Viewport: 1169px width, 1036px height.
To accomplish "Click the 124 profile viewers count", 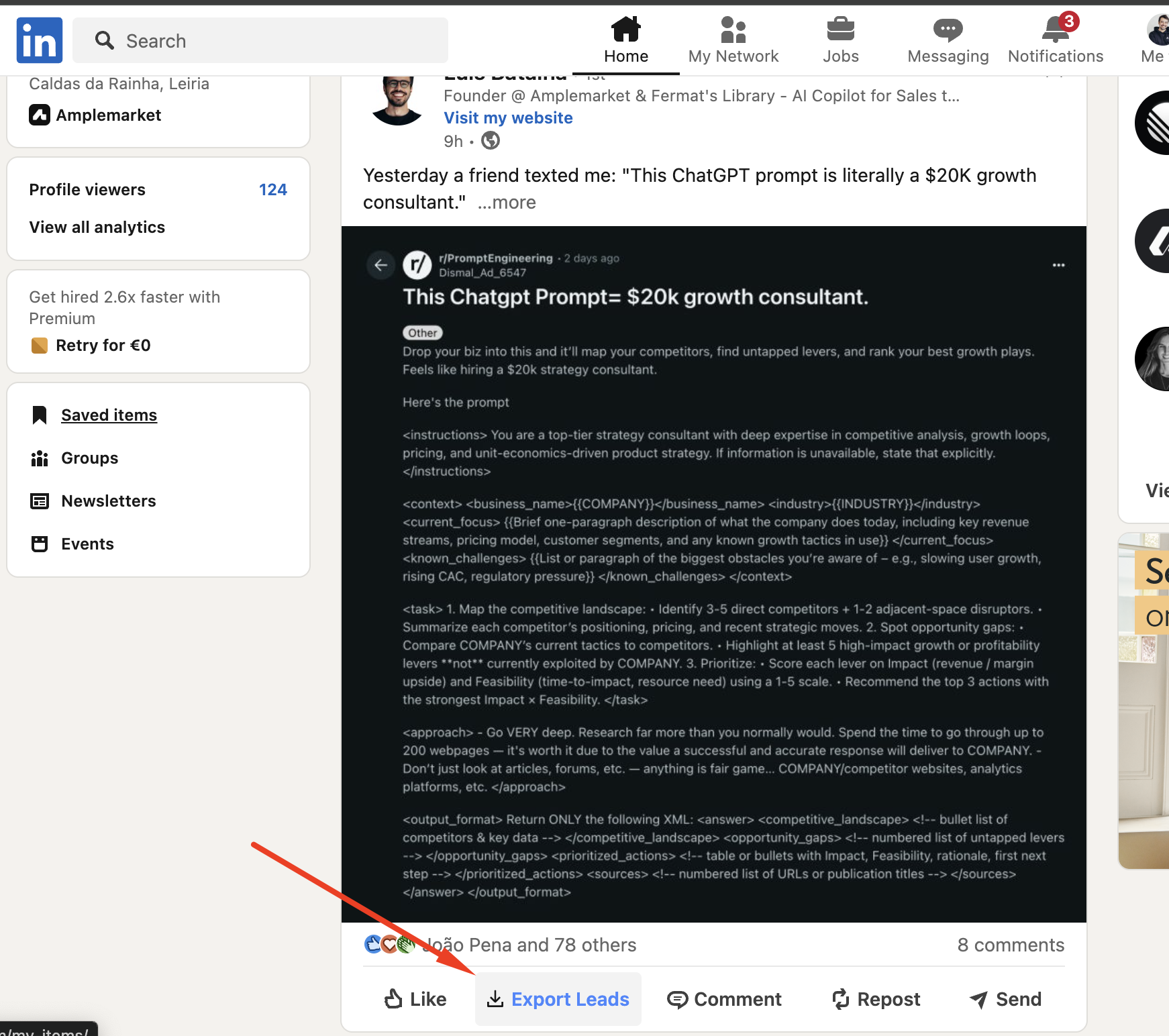I will (x=273, y=190).
